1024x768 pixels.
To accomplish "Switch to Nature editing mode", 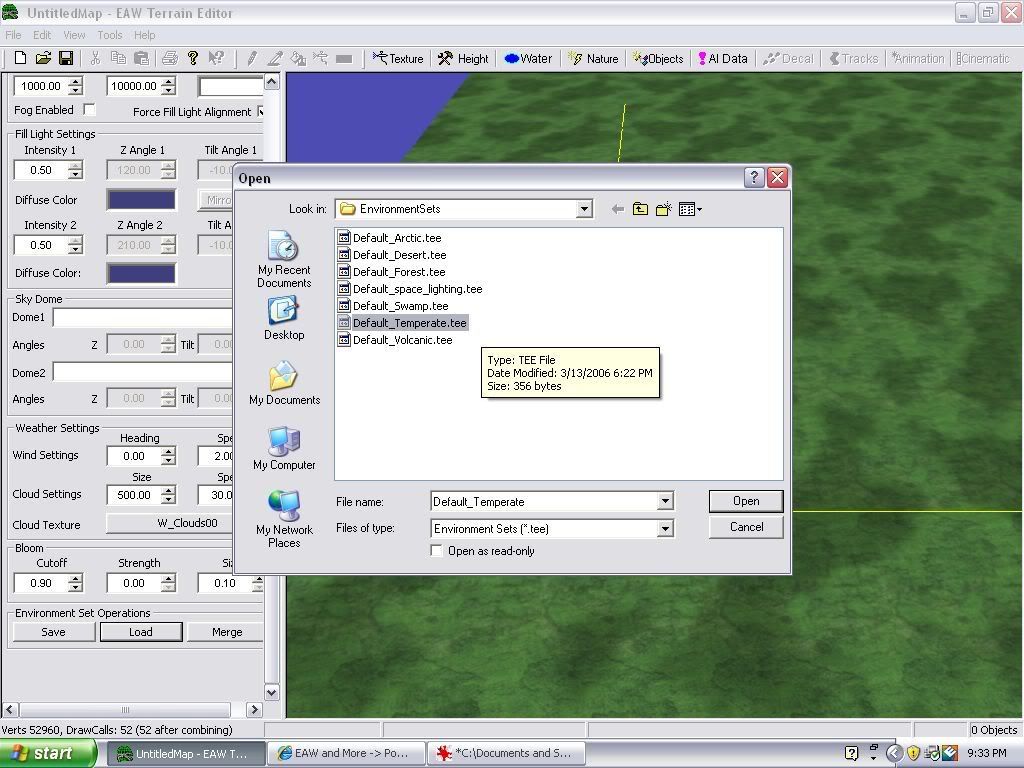I will point(593,59).
